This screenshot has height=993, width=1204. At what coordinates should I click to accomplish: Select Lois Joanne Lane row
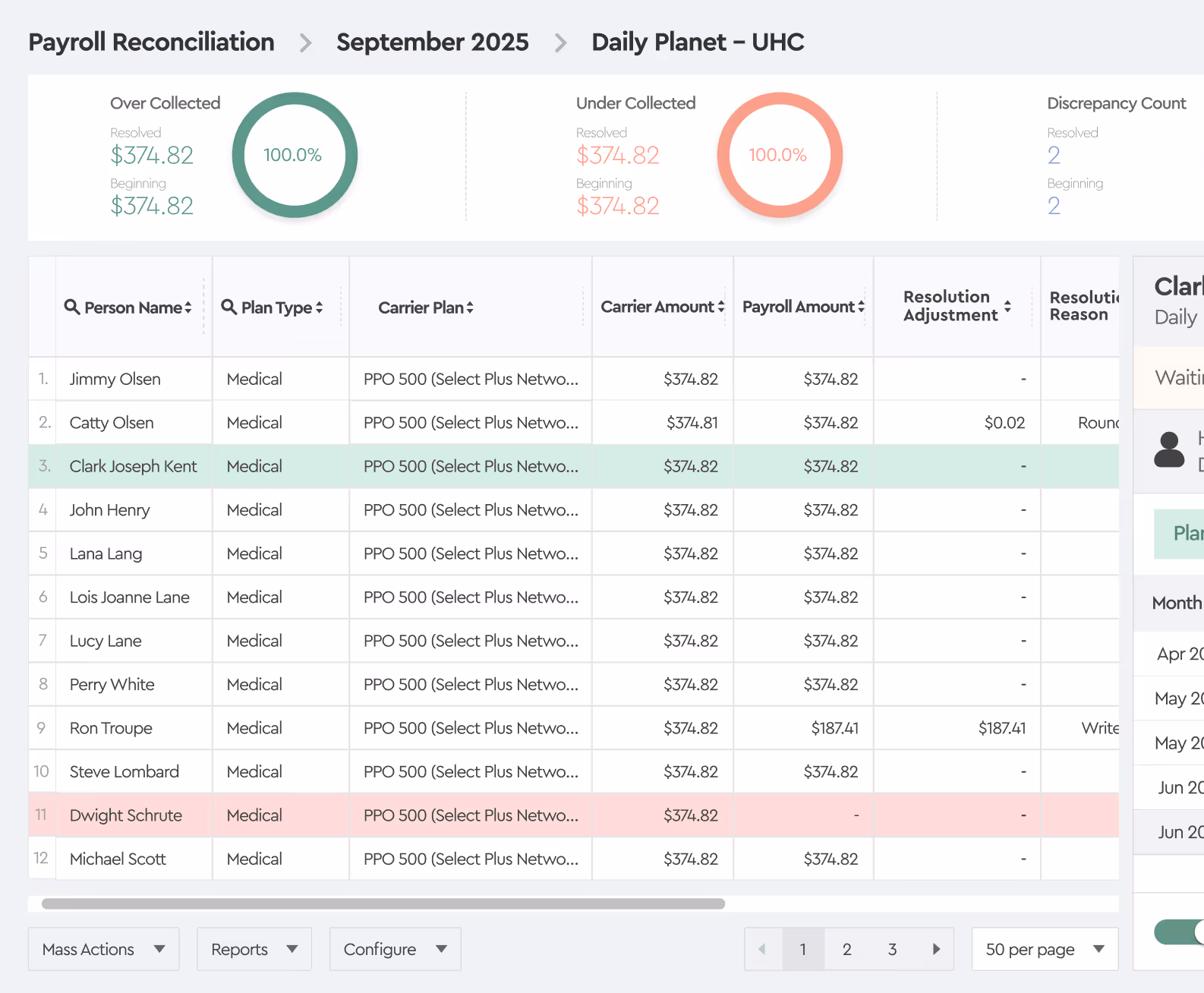click(574, 597)
